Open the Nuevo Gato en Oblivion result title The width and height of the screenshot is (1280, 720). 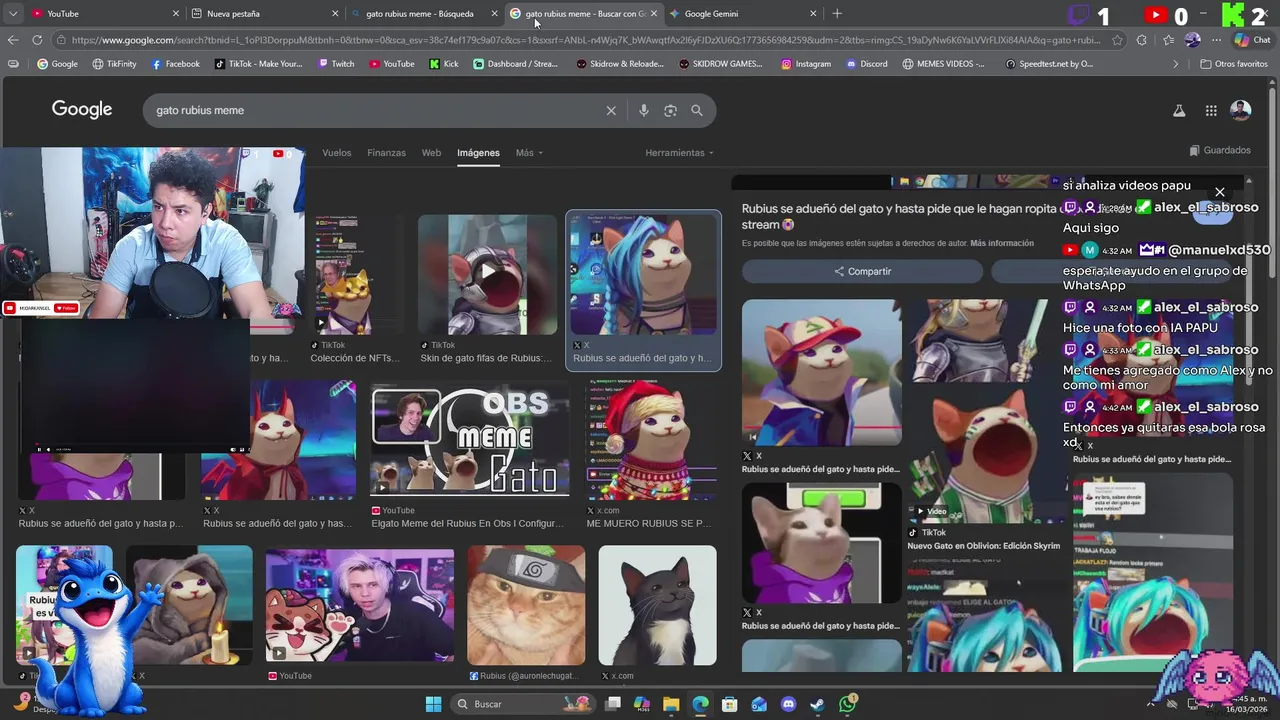click(x=983, y=546)
